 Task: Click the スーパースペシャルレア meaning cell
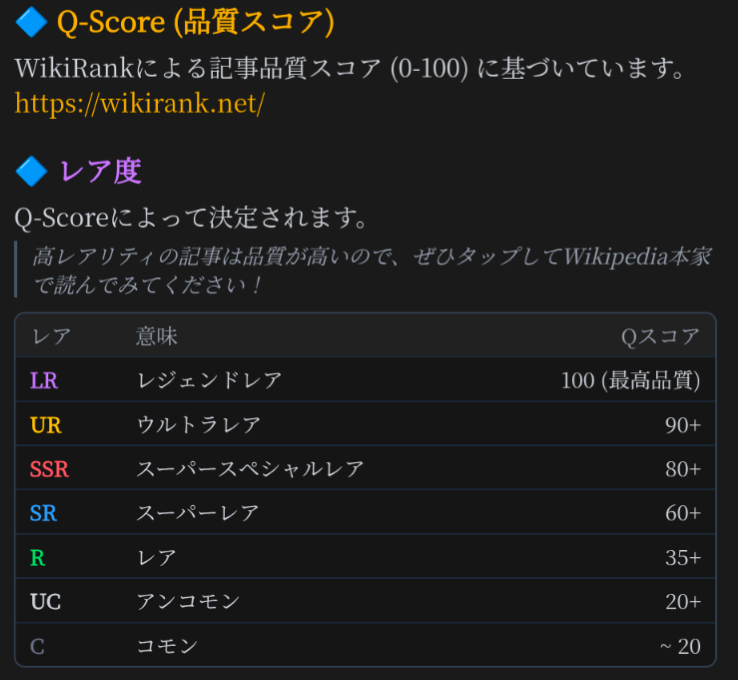(x=250, y=469)
